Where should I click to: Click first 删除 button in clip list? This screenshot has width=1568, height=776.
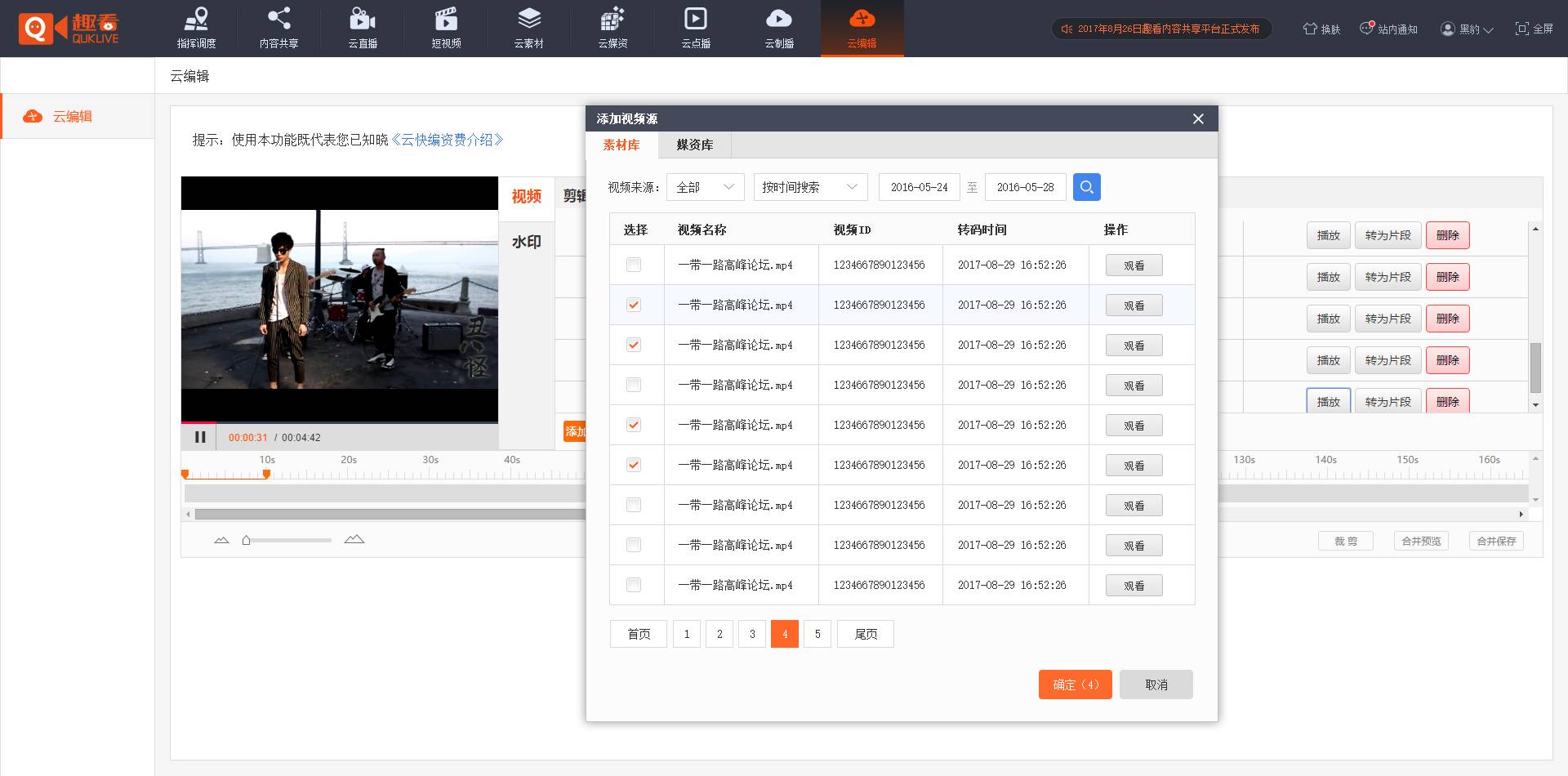1448,235
